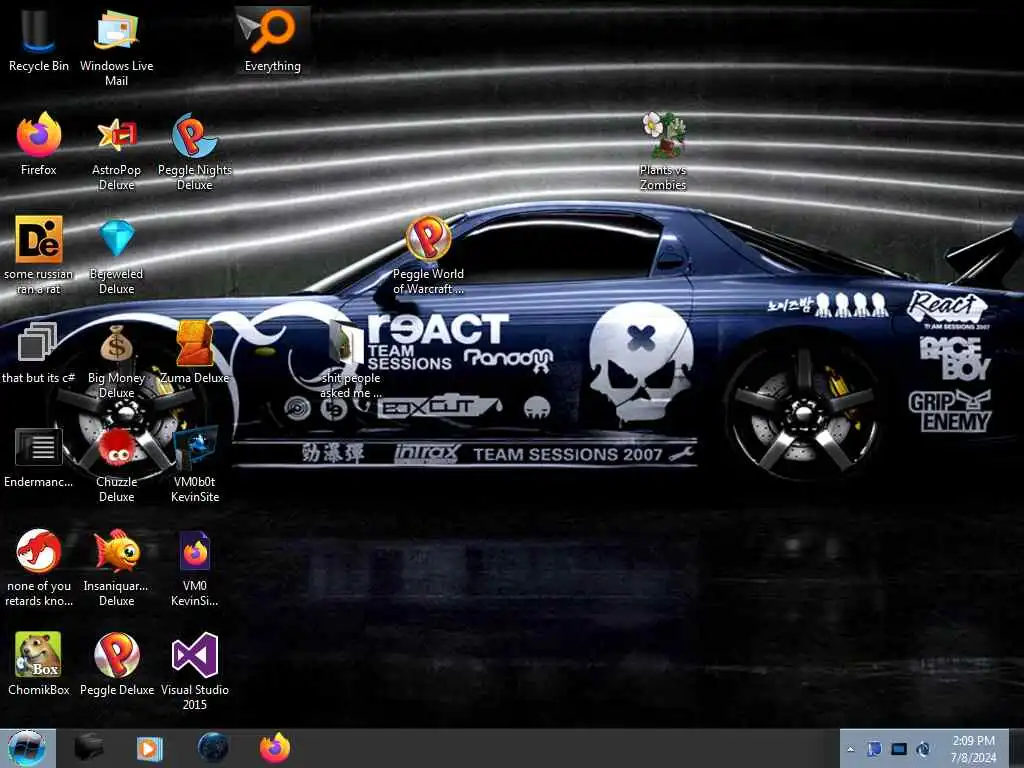The image size is (1024, 768).
Task: Click the monitor icon in system tray
Action: pyautogui.click(x=899, y=749)
